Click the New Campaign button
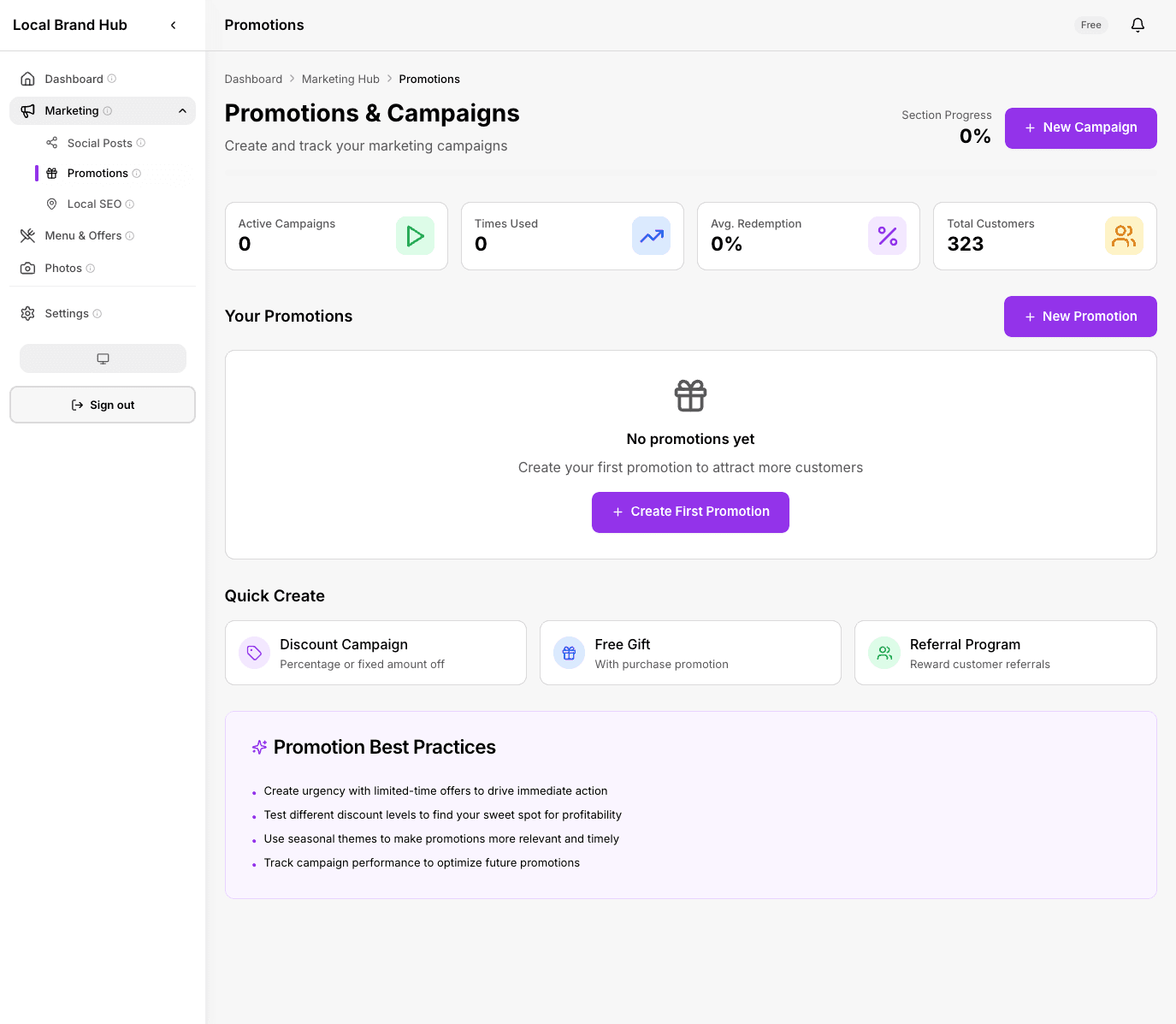Image resolution: width=1176 pixels, height=1024 pixels. click(1080, 128)
